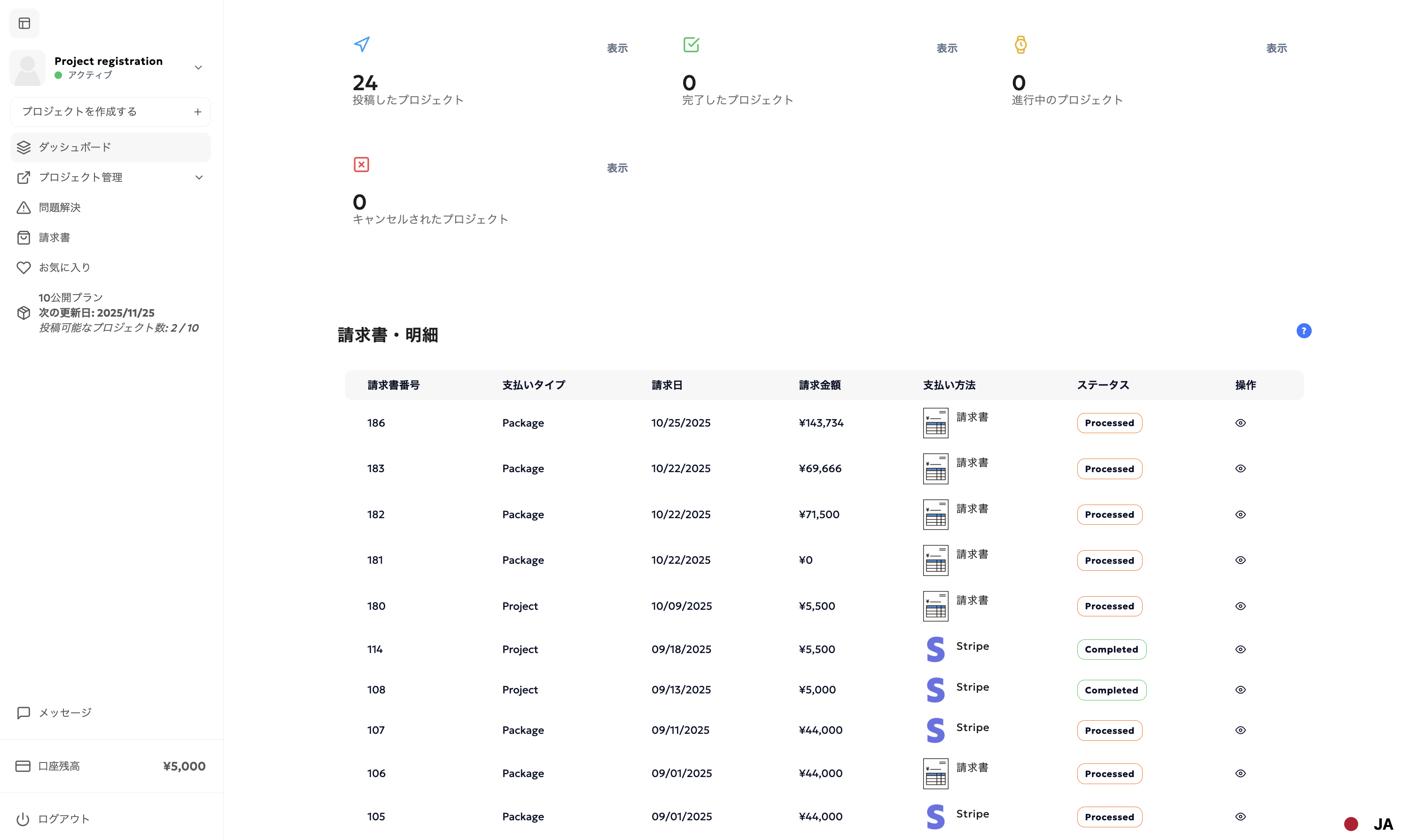Click the red X cancelled projects icon

click(x=361, y=165)
